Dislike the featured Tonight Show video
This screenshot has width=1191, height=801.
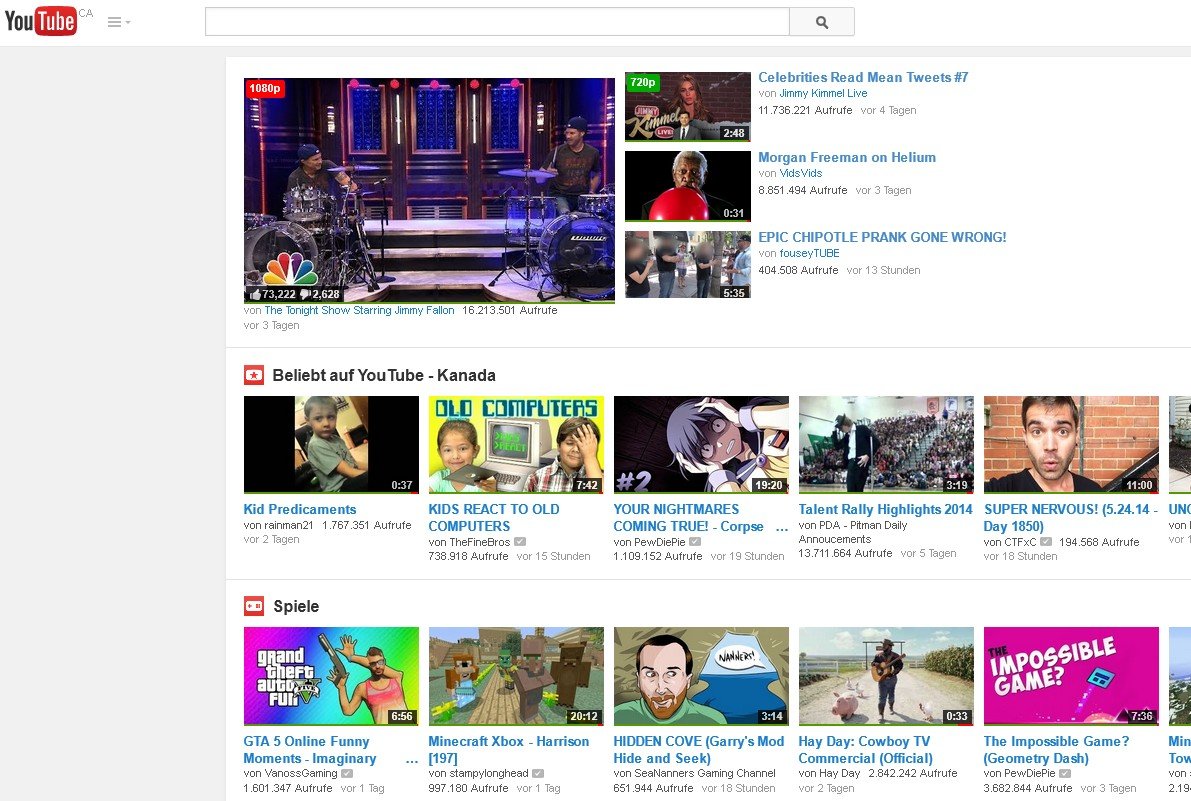(305, 293)
